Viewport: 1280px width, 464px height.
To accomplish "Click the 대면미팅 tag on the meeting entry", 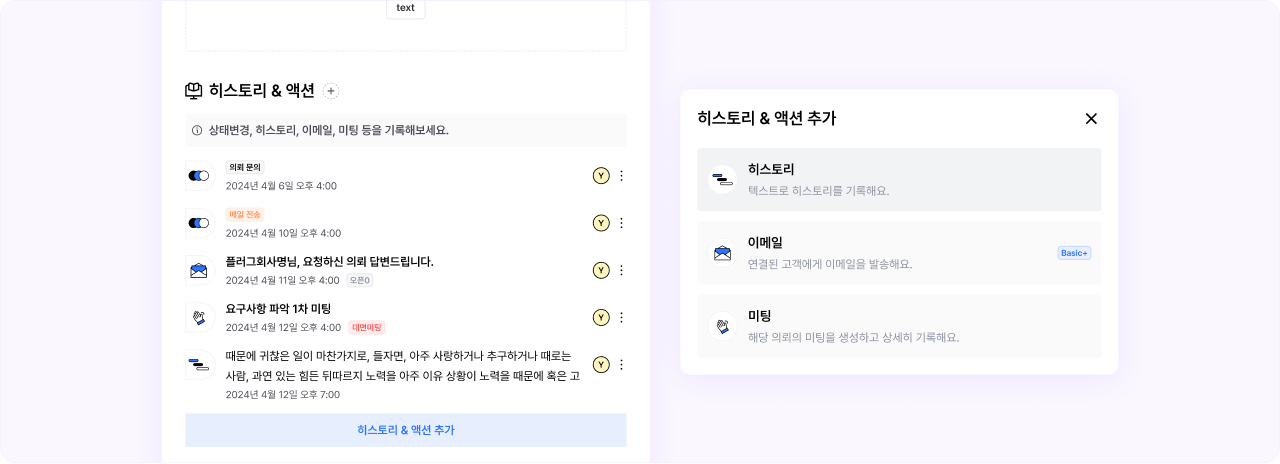I will 367,327.
